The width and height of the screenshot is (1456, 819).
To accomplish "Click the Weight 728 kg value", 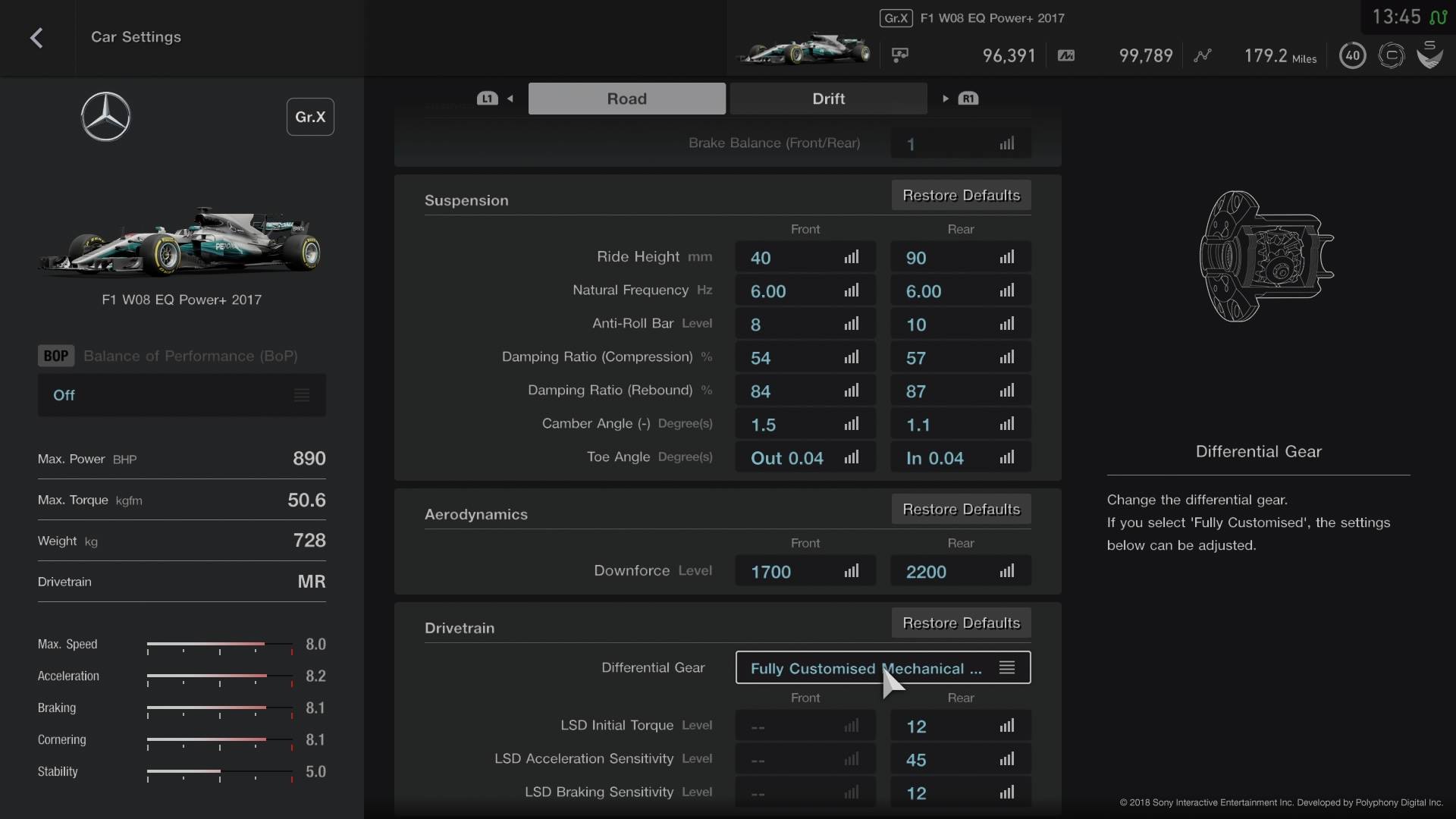I will coord(309,540).
